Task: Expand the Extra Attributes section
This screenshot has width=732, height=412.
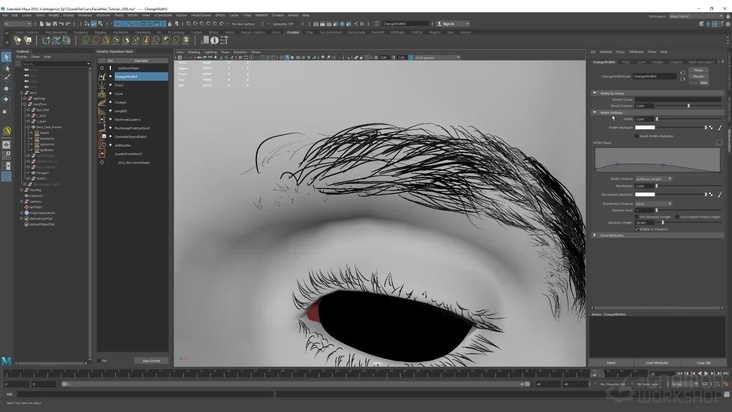Action: (597, 235)
